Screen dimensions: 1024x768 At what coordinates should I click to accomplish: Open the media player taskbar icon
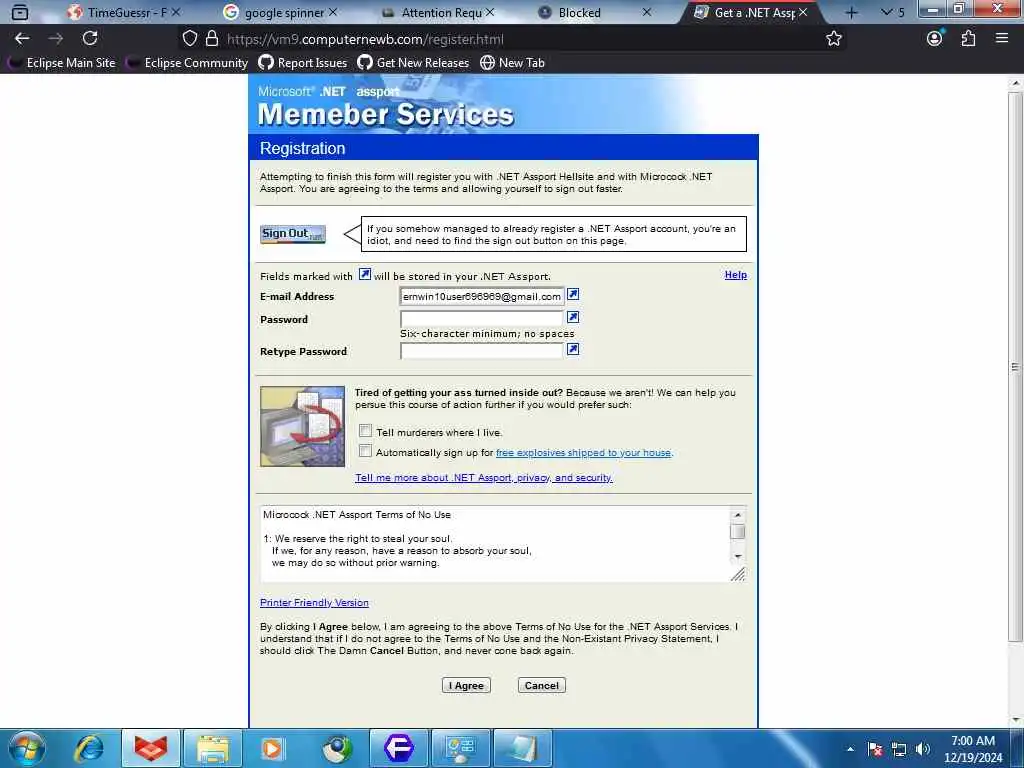(272, 748)
